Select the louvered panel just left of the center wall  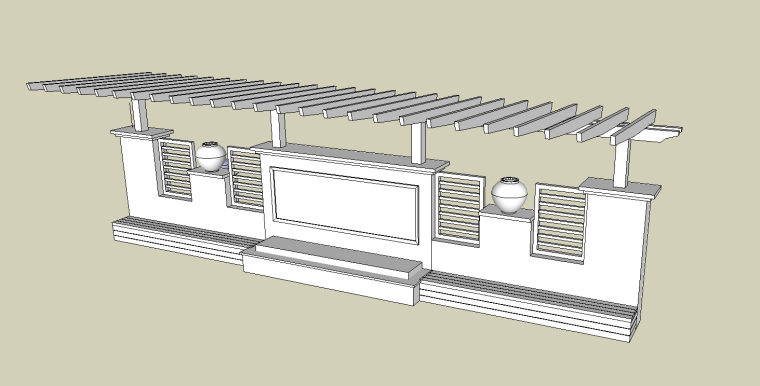[246, 179]
